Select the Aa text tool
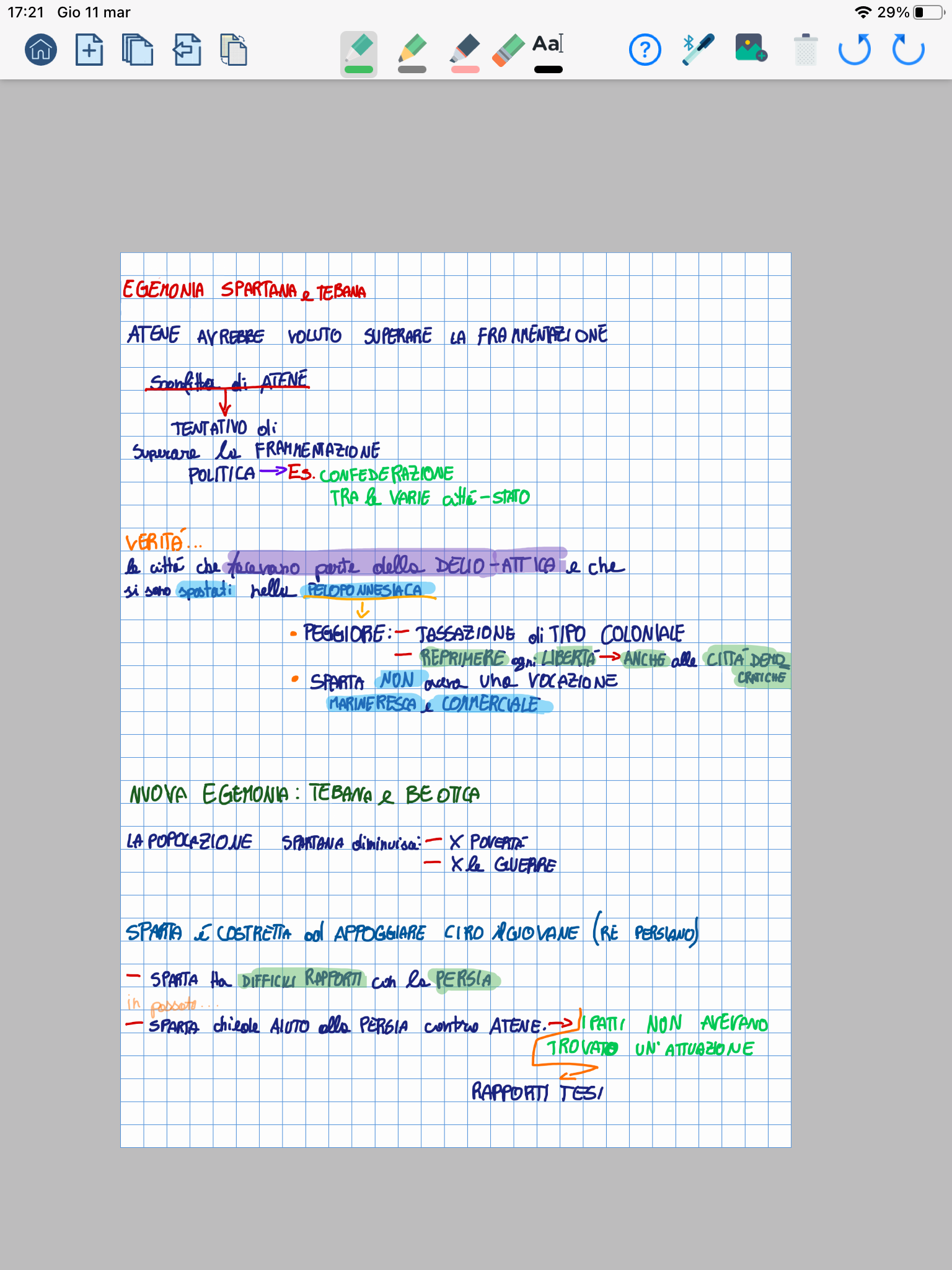 tap(548, 44)
